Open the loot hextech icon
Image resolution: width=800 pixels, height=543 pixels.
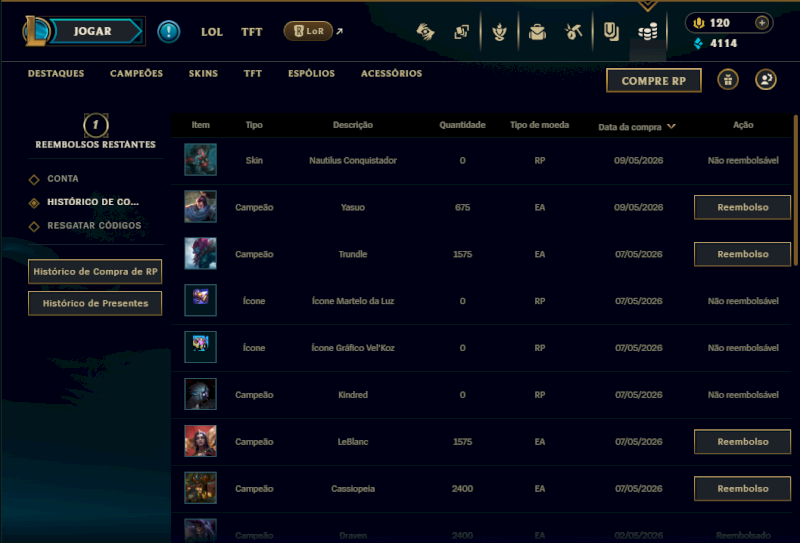tap(573, 32)
